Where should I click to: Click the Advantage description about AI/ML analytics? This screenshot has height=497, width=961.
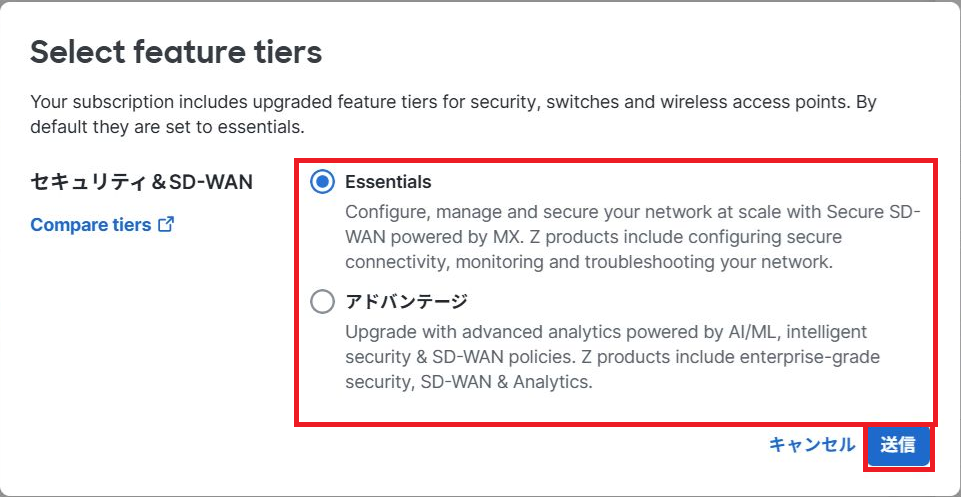pyautogui.click(x=613, y=357)
